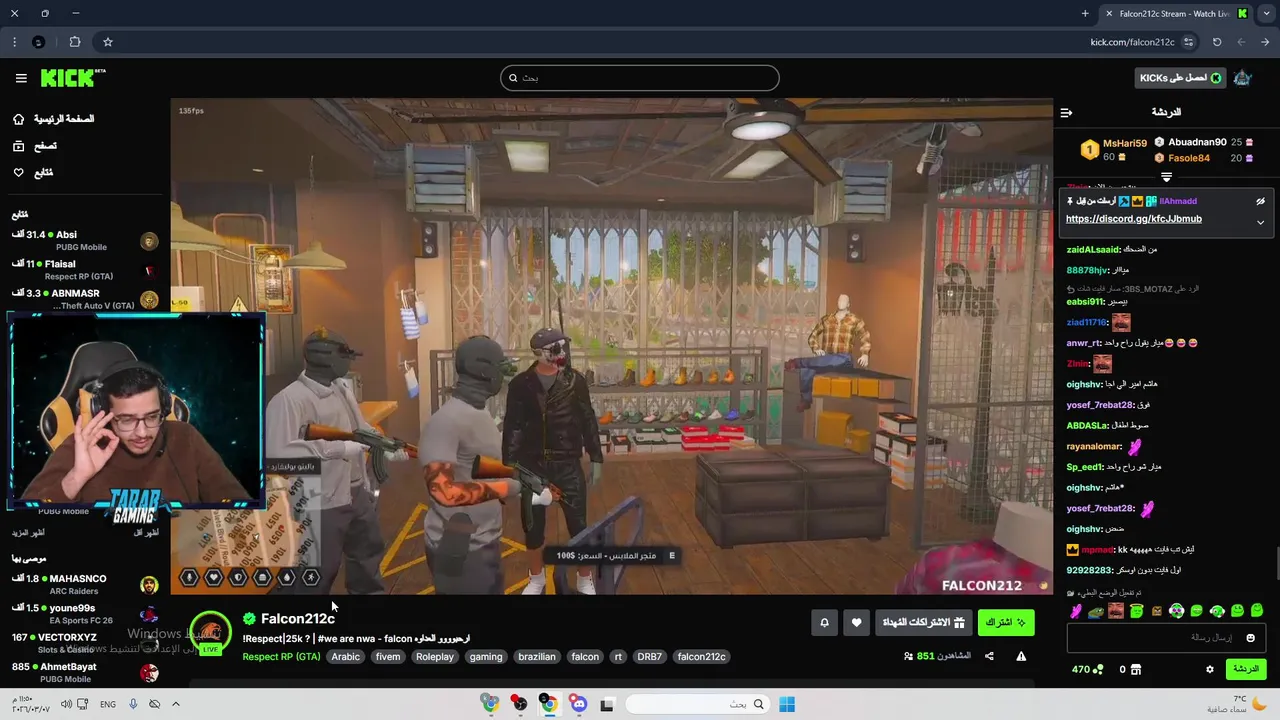Open the MAHASNCO recommended channel
The height and width of the screenshot is (720, 1280).
[x=85, y=585]
